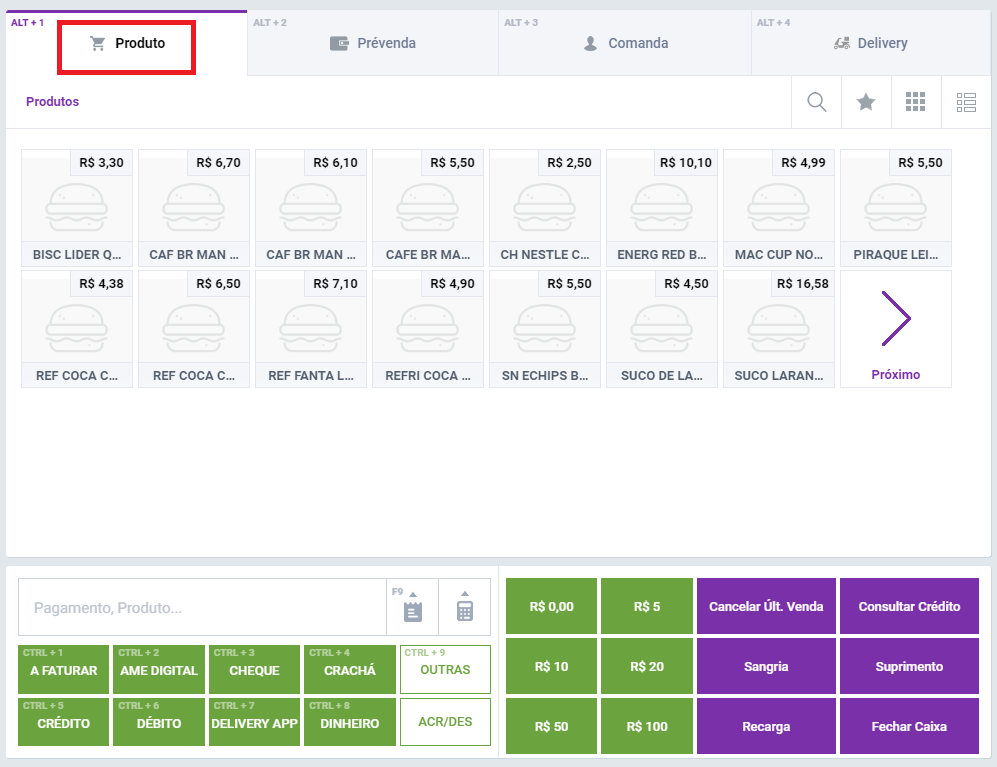Open the Delivery tab
This screenshot has width=997, height=767.
tap(870, 44)
